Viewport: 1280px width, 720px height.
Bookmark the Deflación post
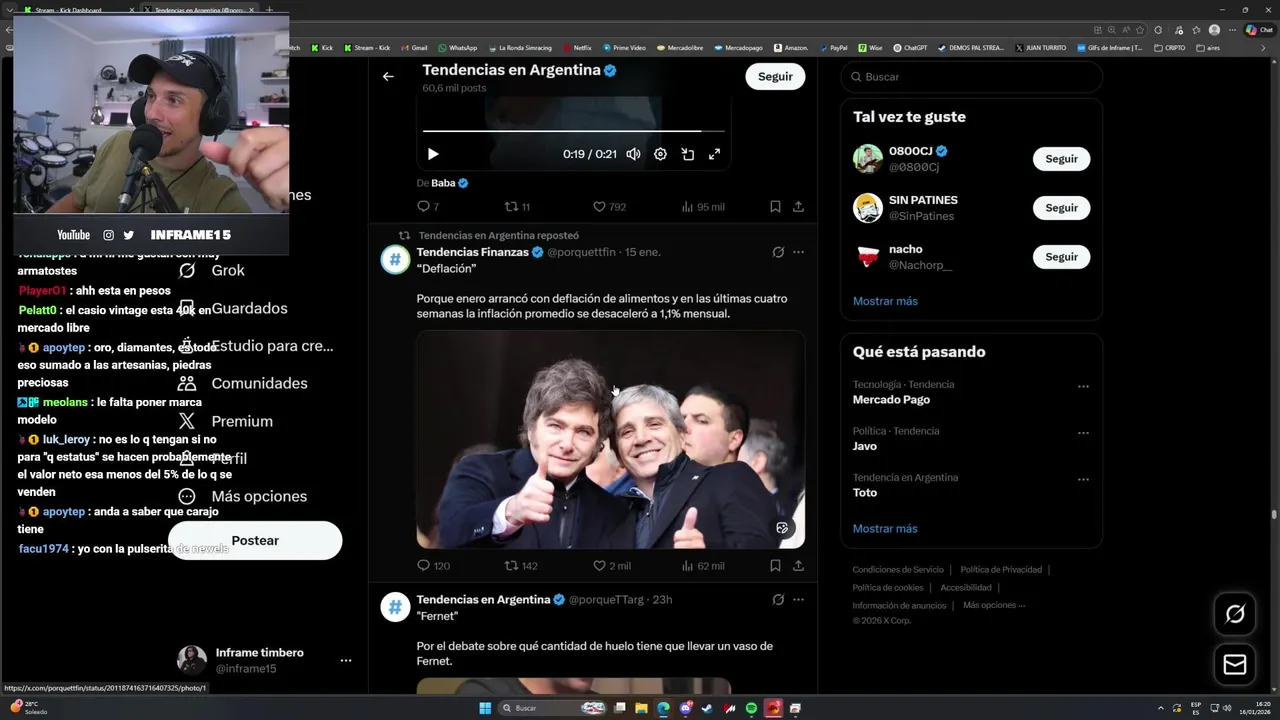pos(775,566)
